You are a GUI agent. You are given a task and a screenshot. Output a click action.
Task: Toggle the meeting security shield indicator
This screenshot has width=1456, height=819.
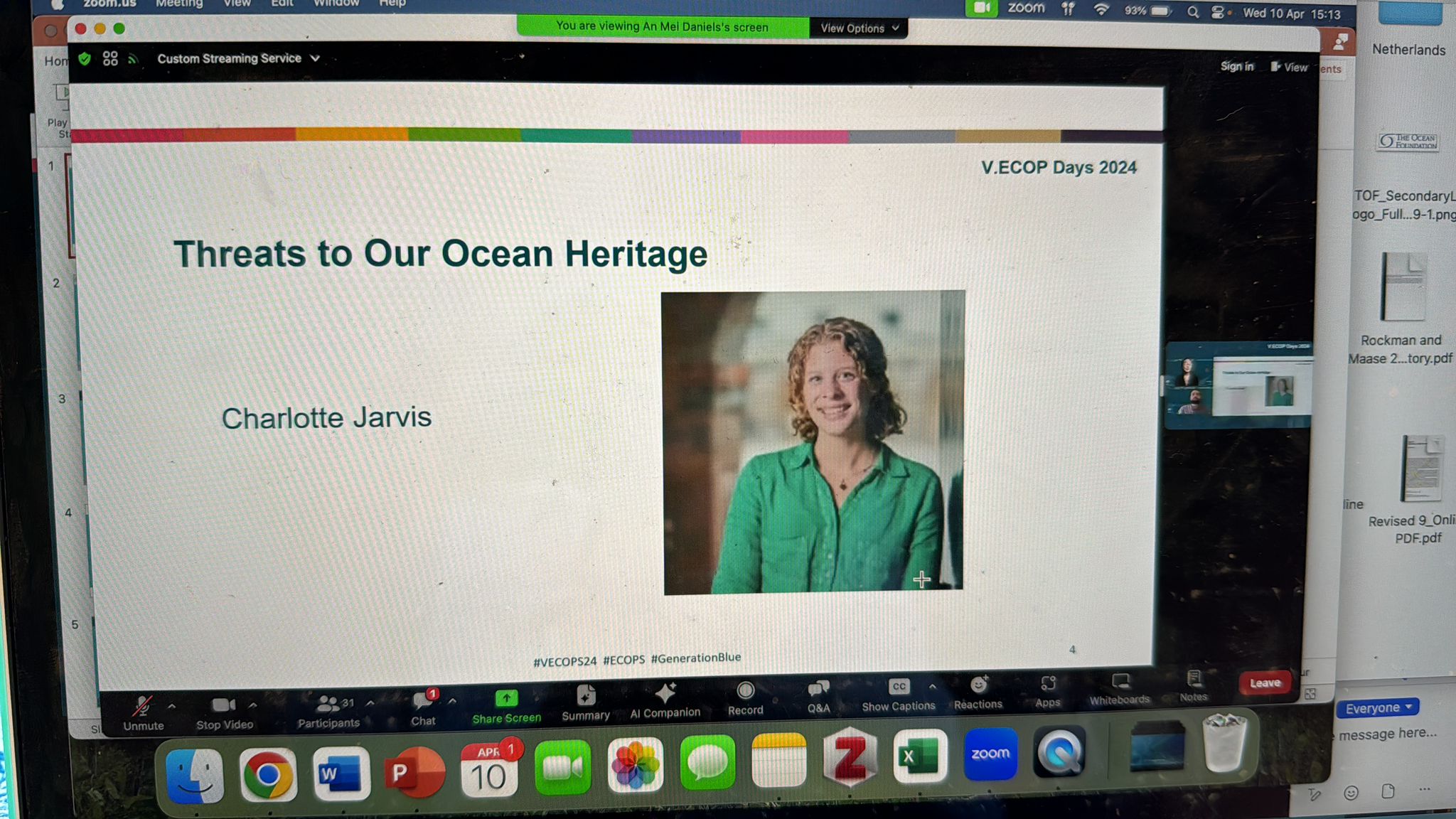(85, 60)
